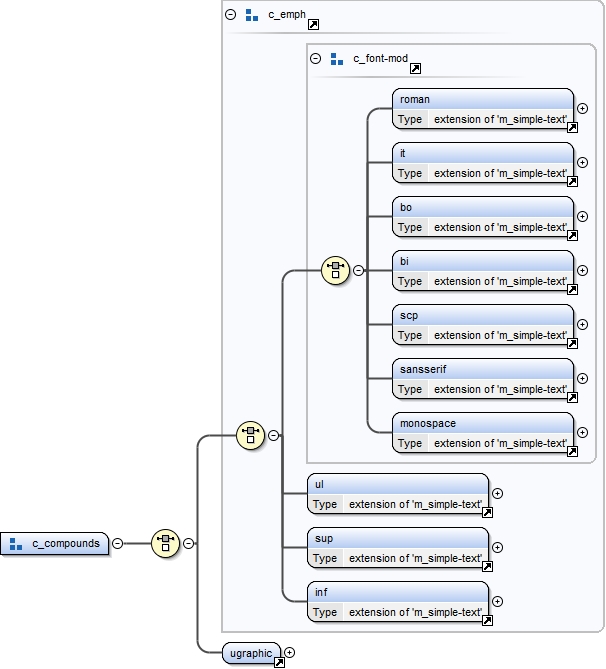Collapse the c_font-mod group

point(316,59)
